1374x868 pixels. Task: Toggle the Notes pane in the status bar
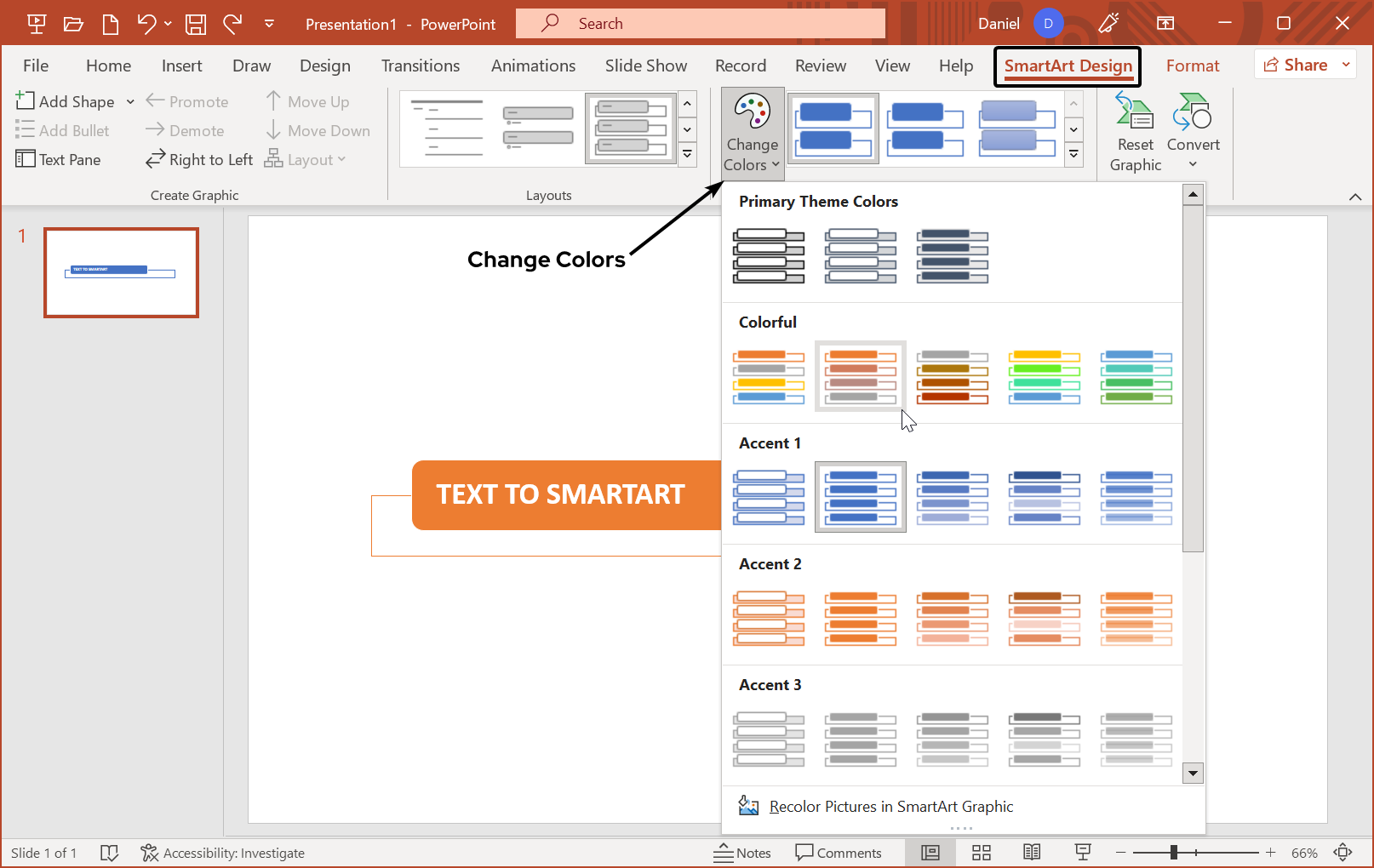(742, 852)
